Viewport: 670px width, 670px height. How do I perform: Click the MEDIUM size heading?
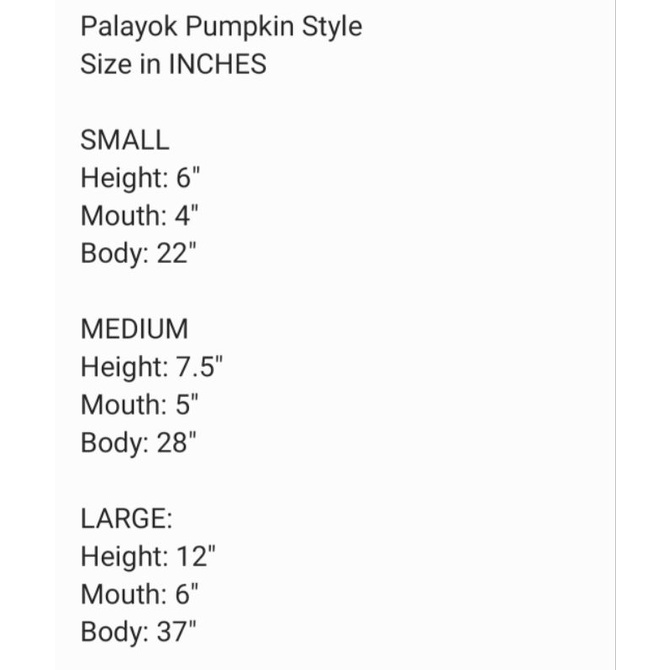click(134, 329)
